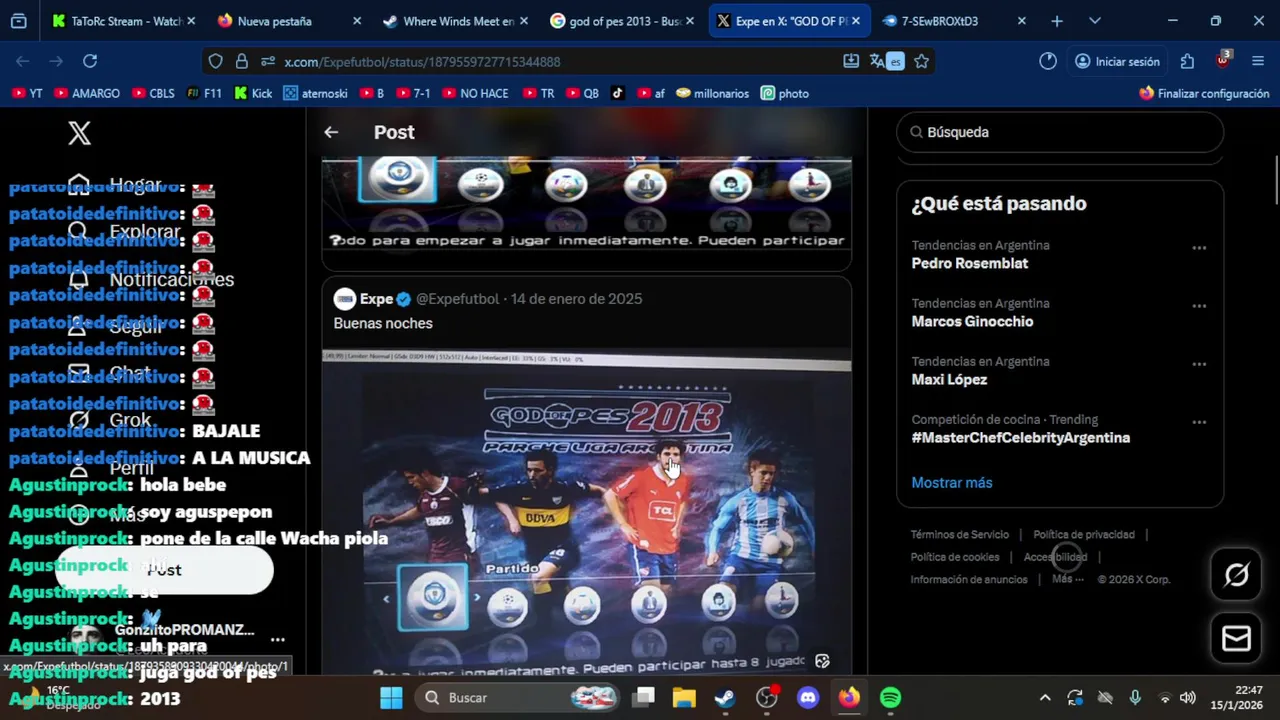
Task: Open the Kick bookmark
Action: [253, 93]
